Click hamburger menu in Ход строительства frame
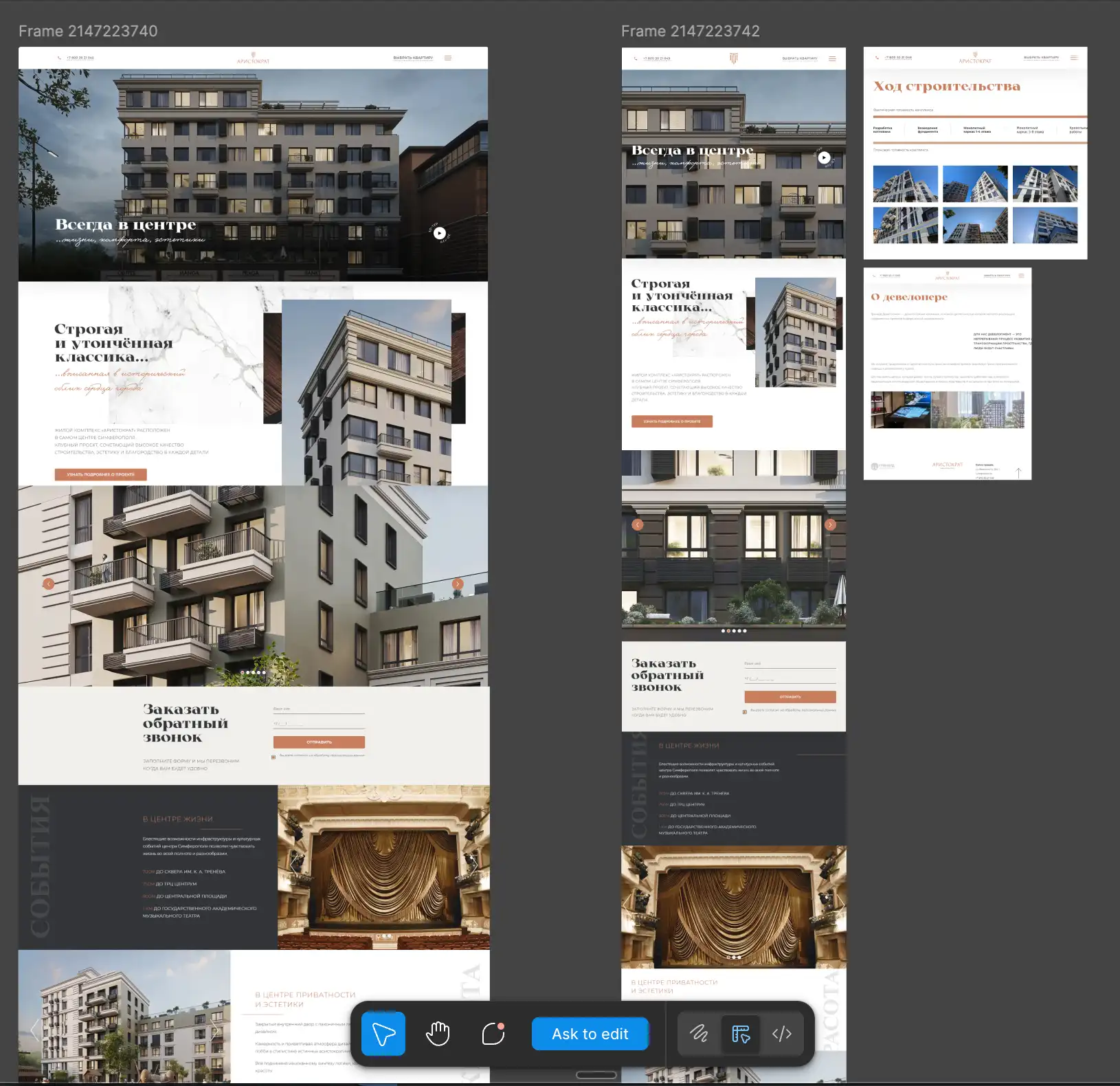 1074,58
